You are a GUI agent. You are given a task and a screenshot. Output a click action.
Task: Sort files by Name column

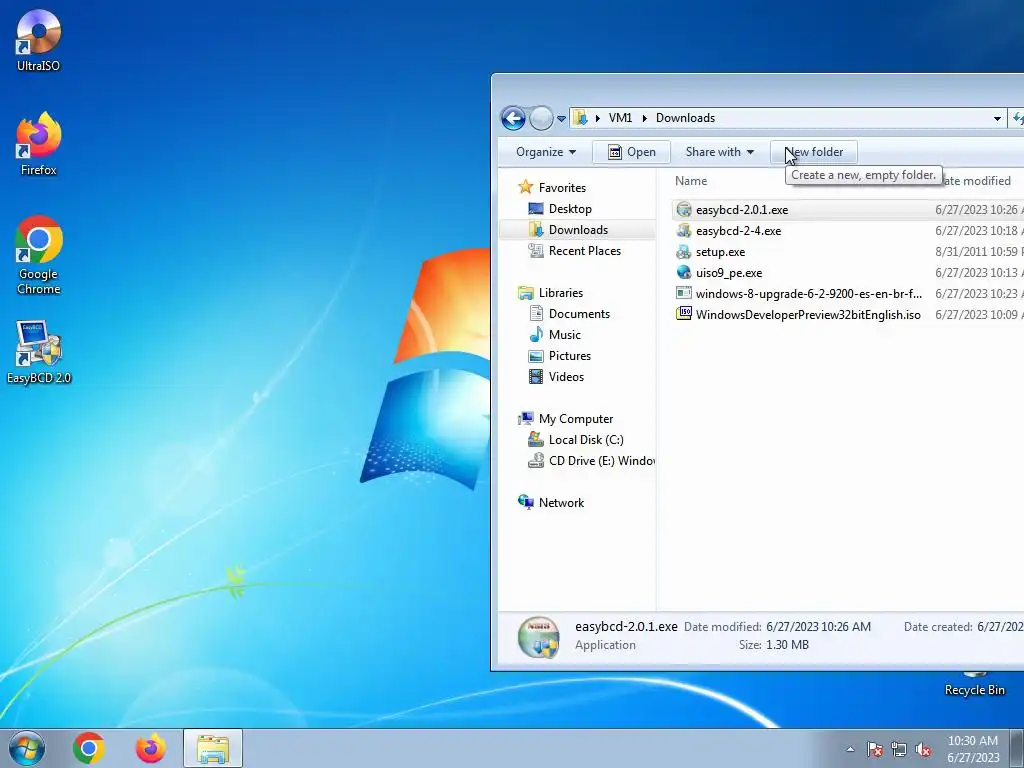click(x=691, y=181)
